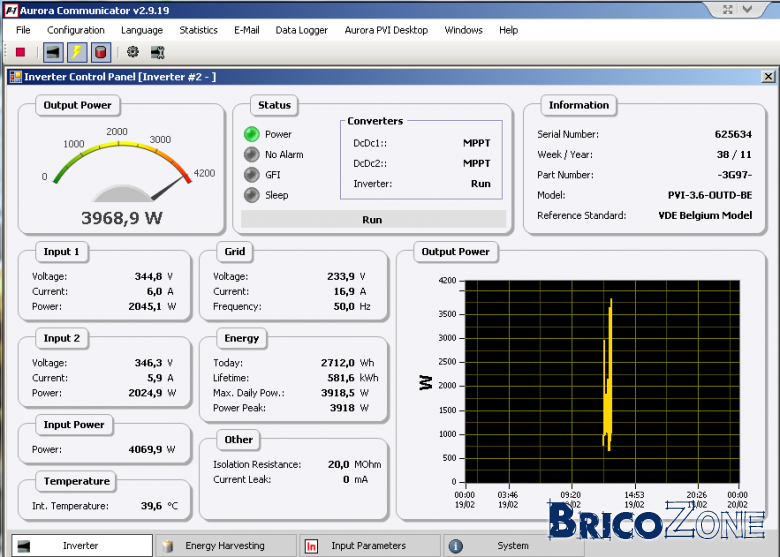Image resolution: width=780 pixels, height=557 pixels.
Task: Click Part Number value -3G97-
Action: 735,175
